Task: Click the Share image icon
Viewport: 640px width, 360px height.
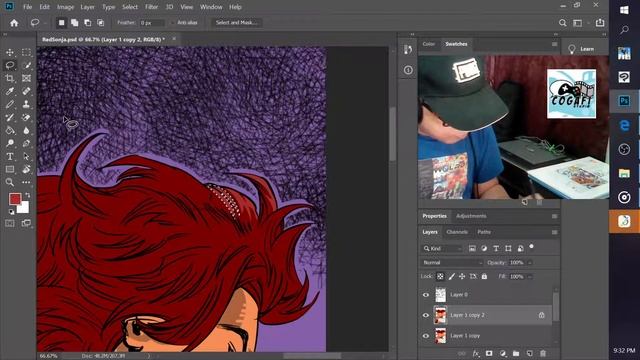Action: point(600,23)
